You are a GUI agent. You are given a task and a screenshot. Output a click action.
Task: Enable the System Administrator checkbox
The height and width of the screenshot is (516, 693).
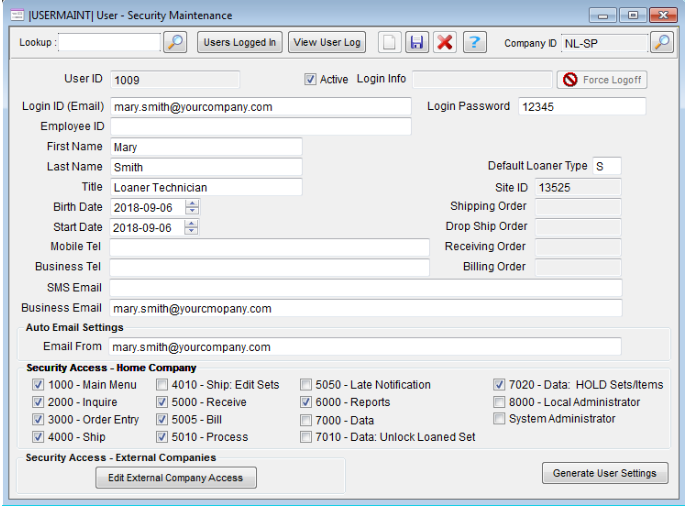[500, 419]
